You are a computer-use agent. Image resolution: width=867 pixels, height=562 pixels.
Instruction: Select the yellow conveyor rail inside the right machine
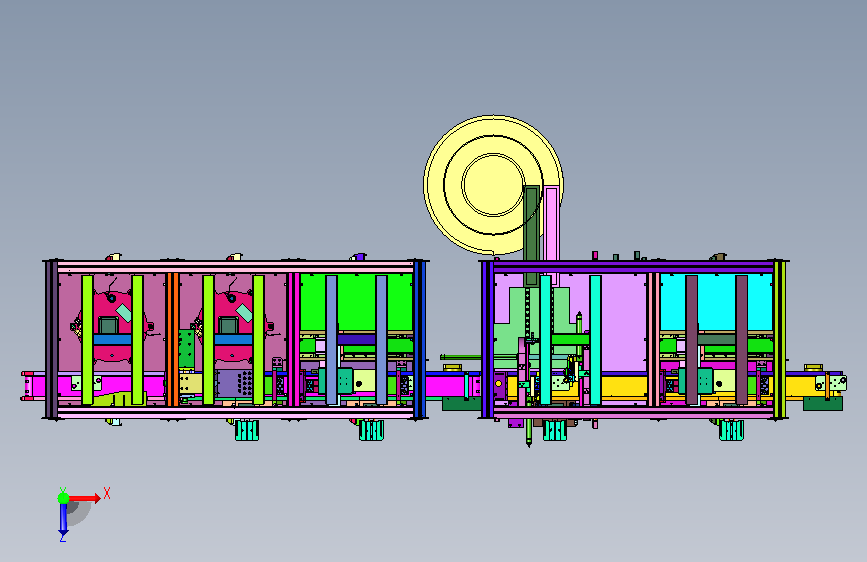coord(624,386)
